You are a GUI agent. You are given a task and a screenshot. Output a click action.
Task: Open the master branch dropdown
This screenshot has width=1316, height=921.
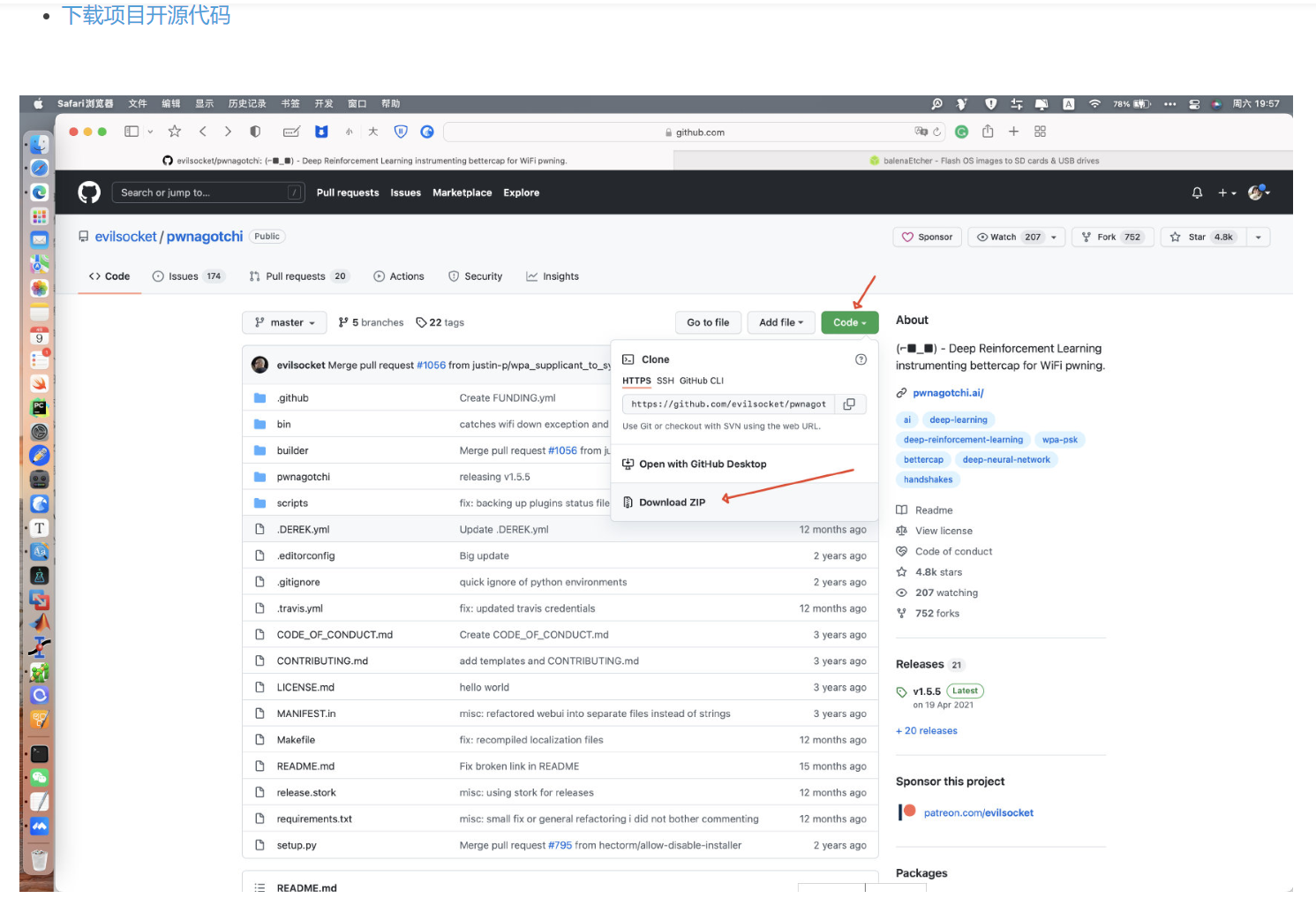tap(284, 322)
